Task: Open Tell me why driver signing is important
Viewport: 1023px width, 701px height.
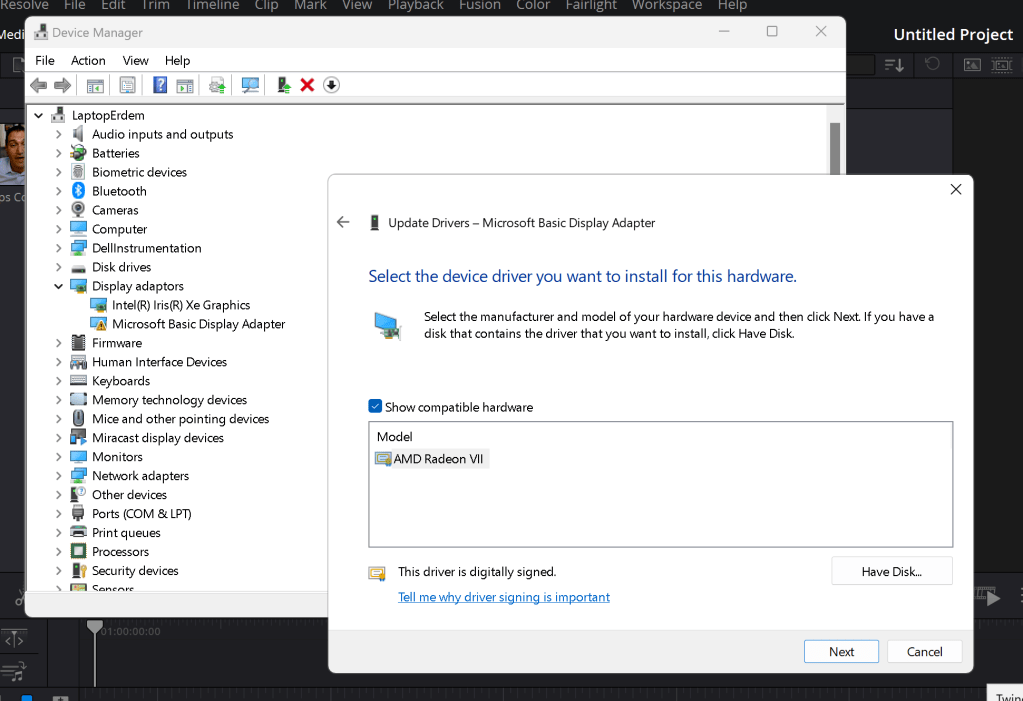Action: point(504,597)
